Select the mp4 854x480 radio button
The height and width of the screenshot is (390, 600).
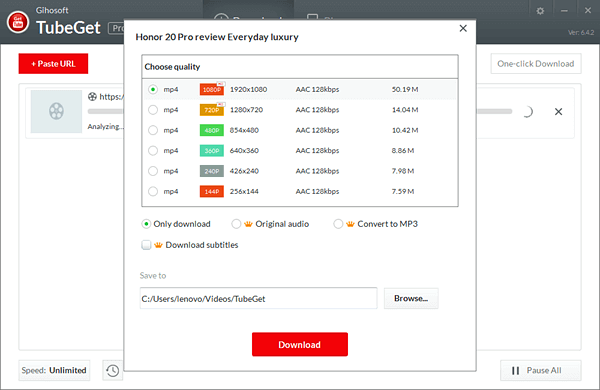point(153,130)
